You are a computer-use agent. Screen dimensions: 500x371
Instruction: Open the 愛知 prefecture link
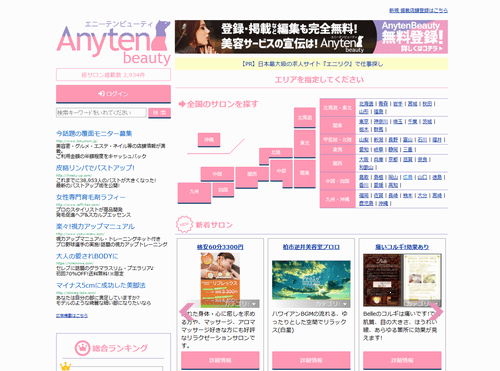point(364,150)
